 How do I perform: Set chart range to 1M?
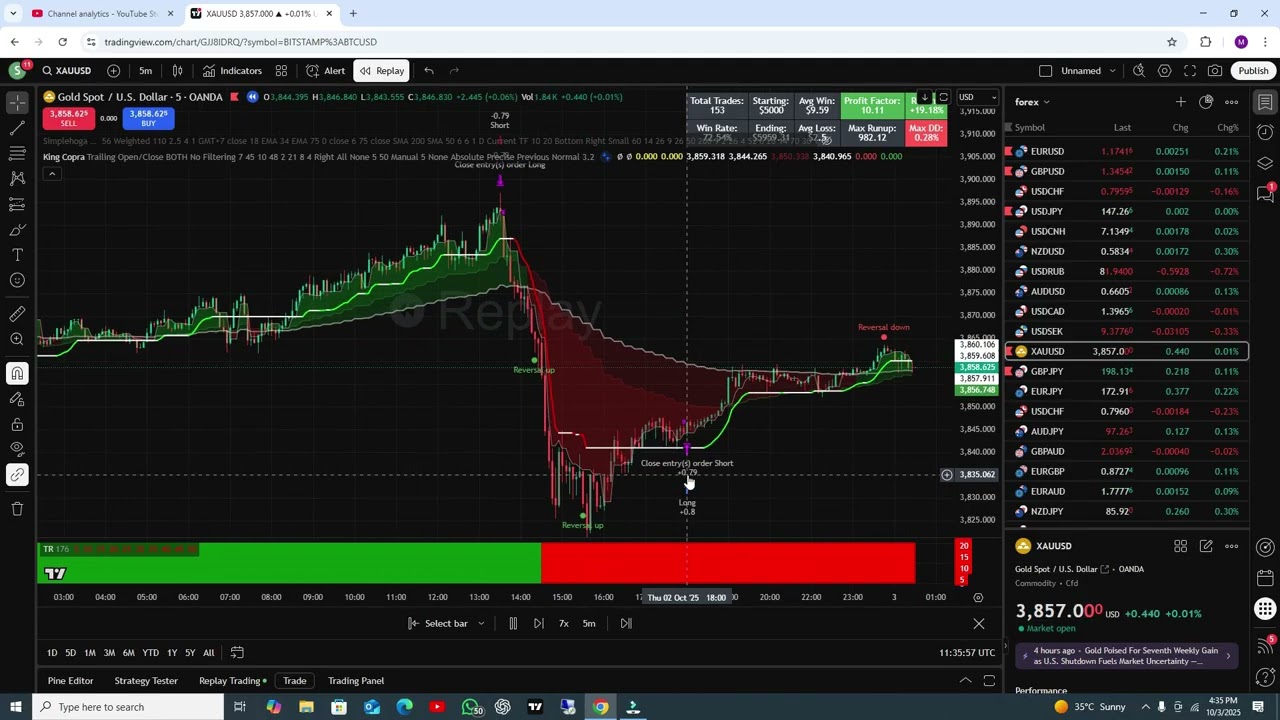coord(90,653)
